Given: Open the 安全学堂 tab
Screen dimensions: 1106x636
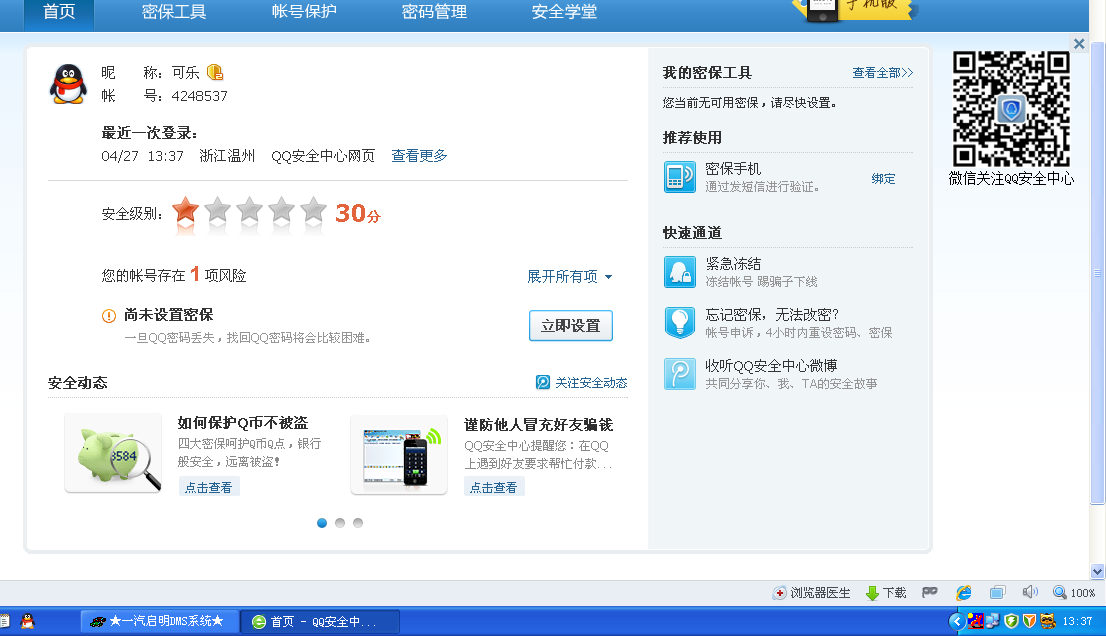Looking at the screenshot, I should click(564, 13).
